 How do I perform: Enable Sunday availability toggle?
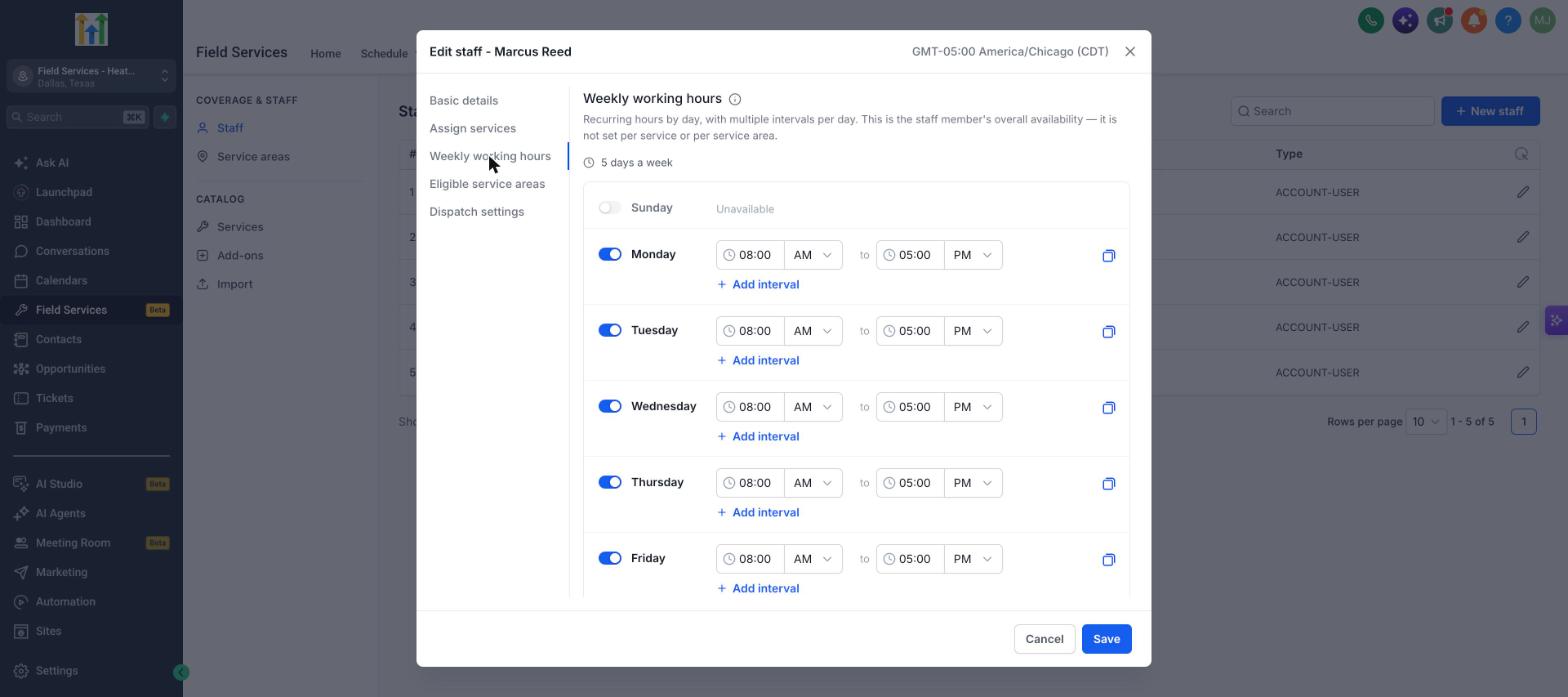610,208
